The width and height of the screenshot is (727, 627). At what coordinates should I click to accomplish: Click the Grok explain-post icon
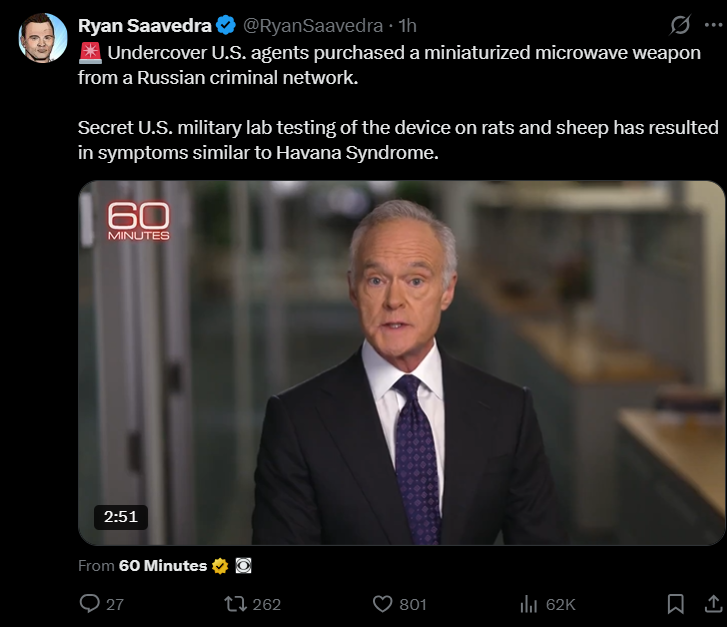[680, 25]
